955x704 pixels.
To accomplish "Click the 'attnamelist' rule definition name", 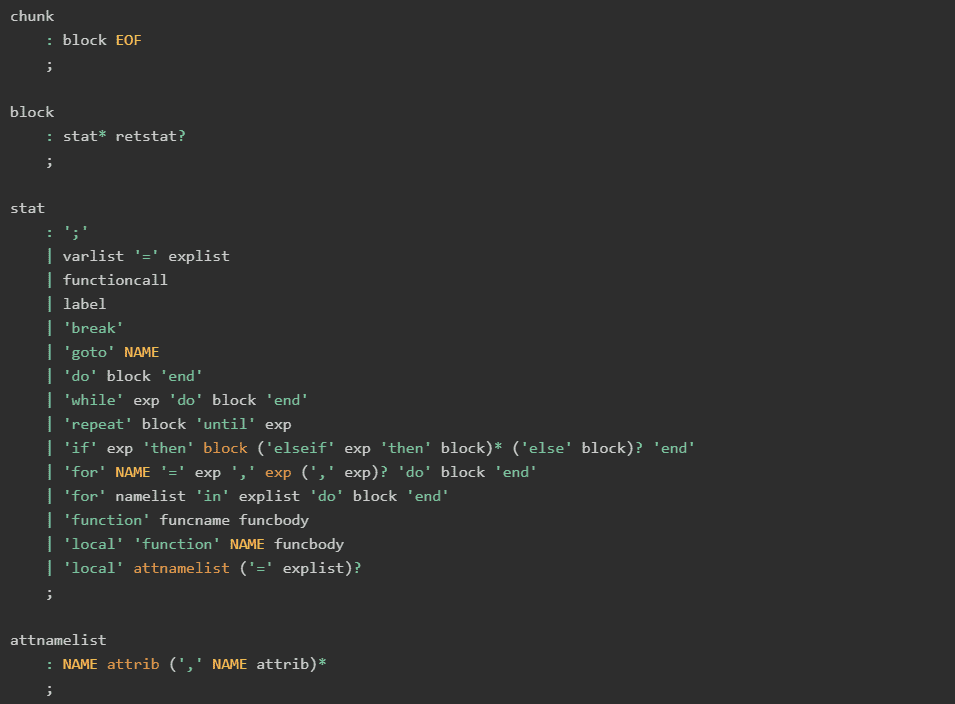I will pos(58,640).
